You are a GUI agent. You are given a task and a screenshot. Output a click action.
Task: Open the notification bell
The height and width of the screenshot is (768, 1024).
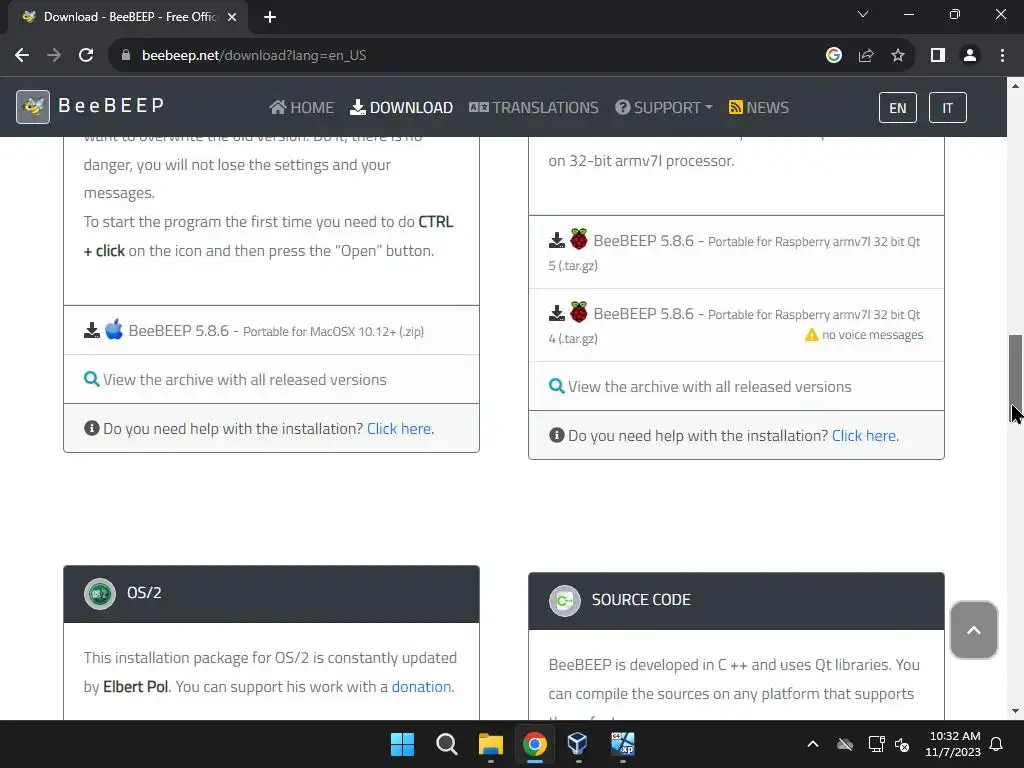point(997,744)
